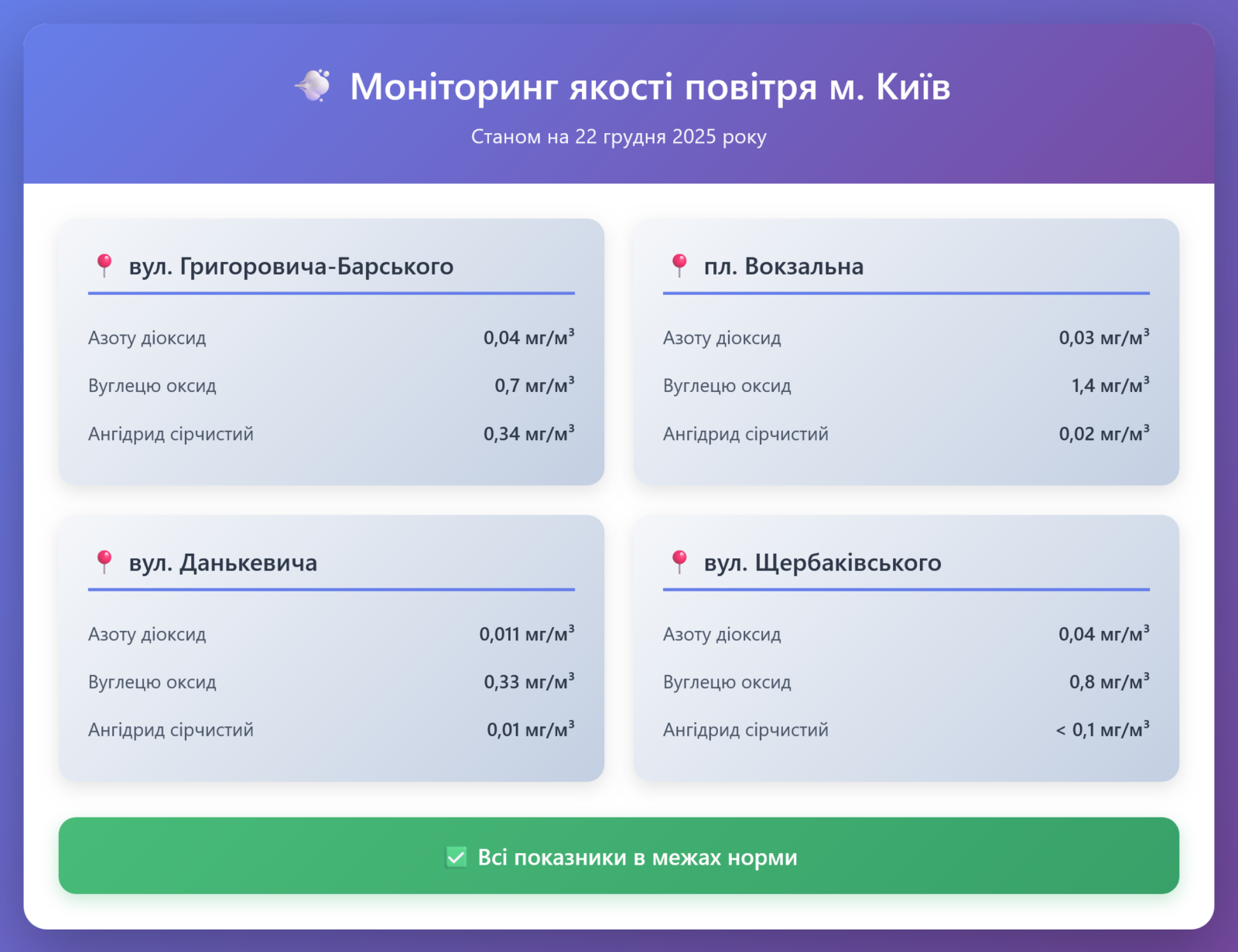Click 'Вуглецю оксид' label in Данькевича card
The height and width of the screenshot is (952, 1238).
tap(152, 682)
